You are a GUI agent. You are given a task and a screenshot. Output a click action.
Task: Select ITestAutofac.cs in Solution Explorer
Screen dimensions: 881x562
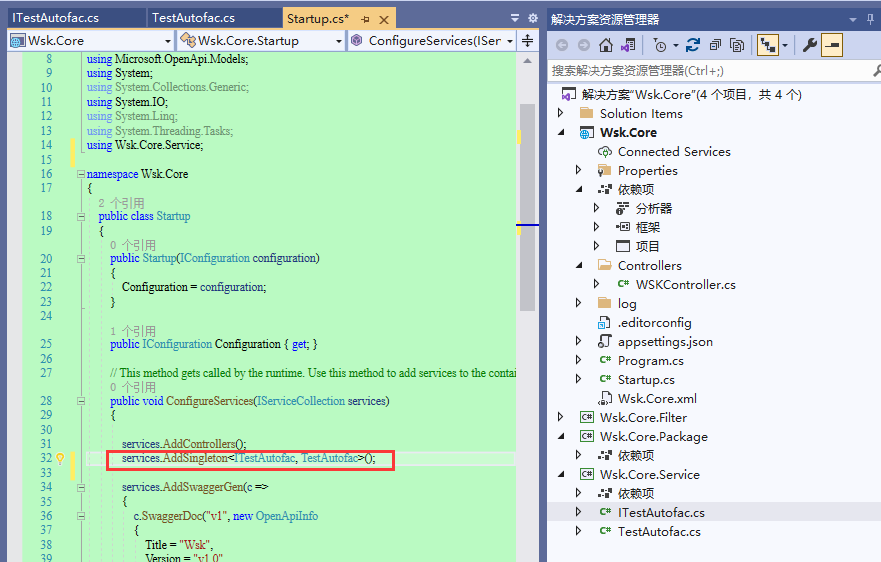[661, 513]
